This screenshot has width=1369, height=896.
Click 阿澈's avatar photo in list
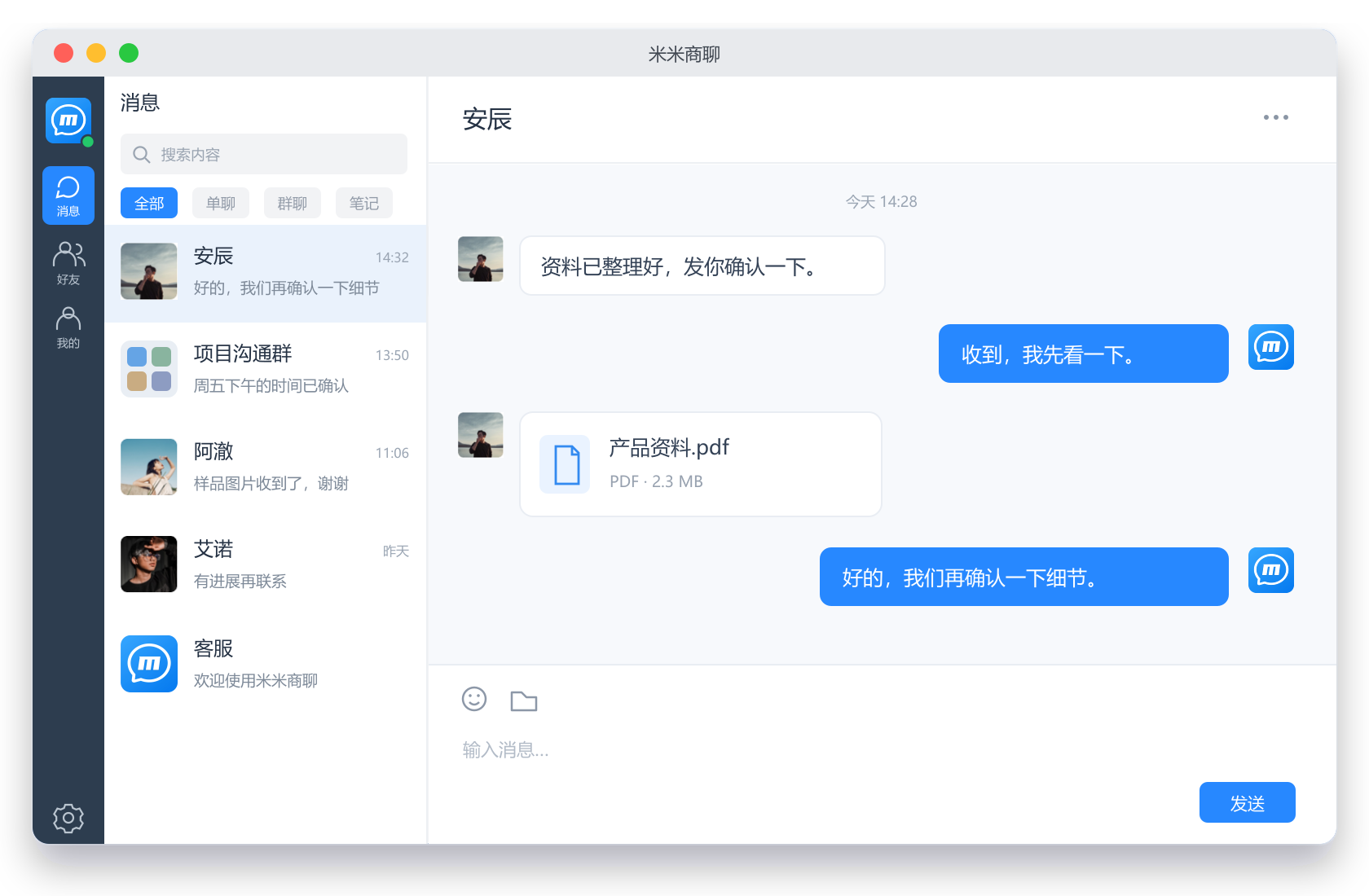(149, 467)
